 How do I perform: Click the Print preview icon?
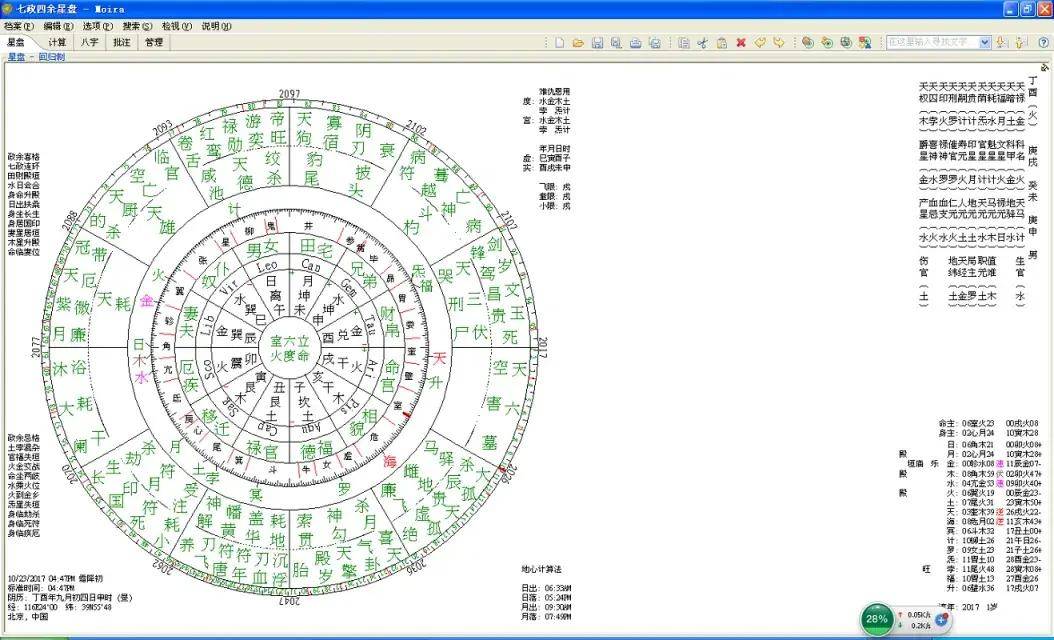(616, 42)
